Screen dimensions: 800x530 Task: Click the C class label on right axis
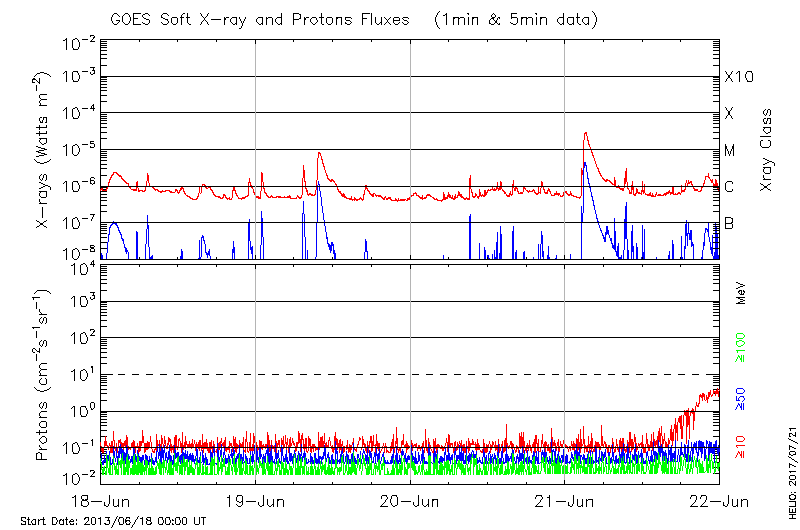click(x=729, y=187)
